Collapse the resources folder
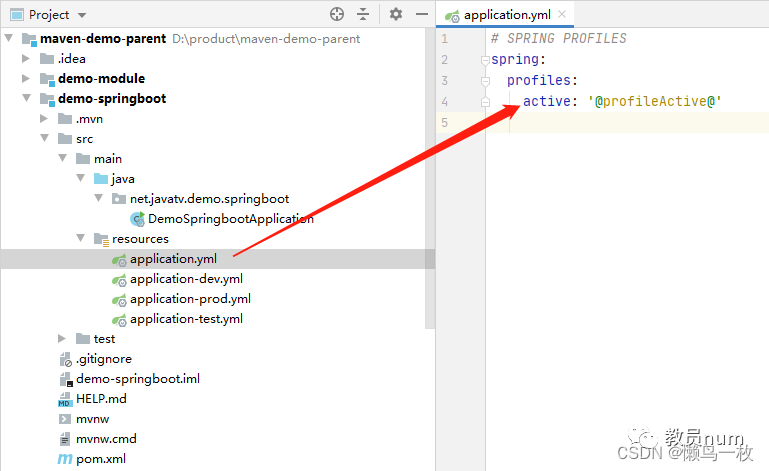 (80, 238)
